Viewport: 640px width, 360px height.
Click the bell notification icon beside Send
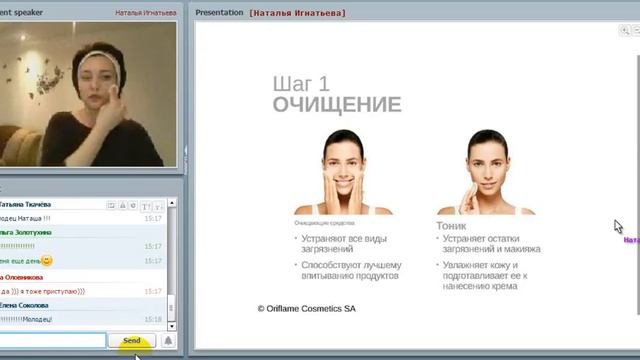point(168,340)
